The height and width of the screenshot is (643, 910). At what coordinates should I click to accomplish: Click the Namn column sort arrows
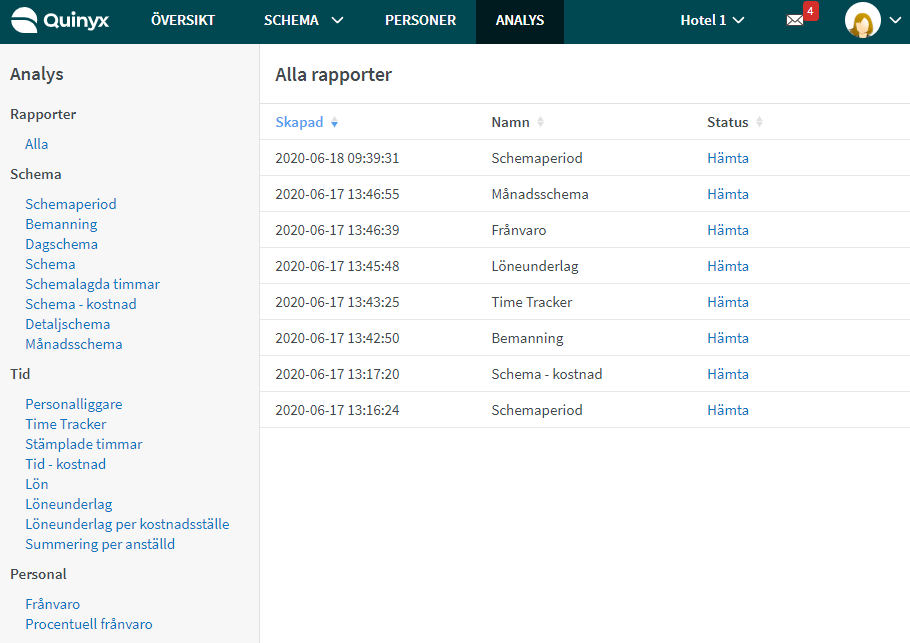[540, 122]
